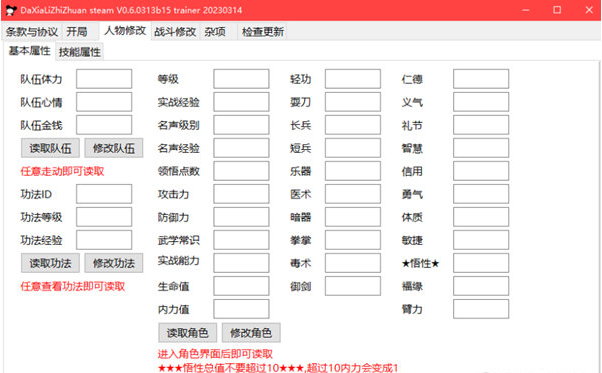Select the 耍刀 input box
This screenshot has width=602, height=373.
coord(353,102)
